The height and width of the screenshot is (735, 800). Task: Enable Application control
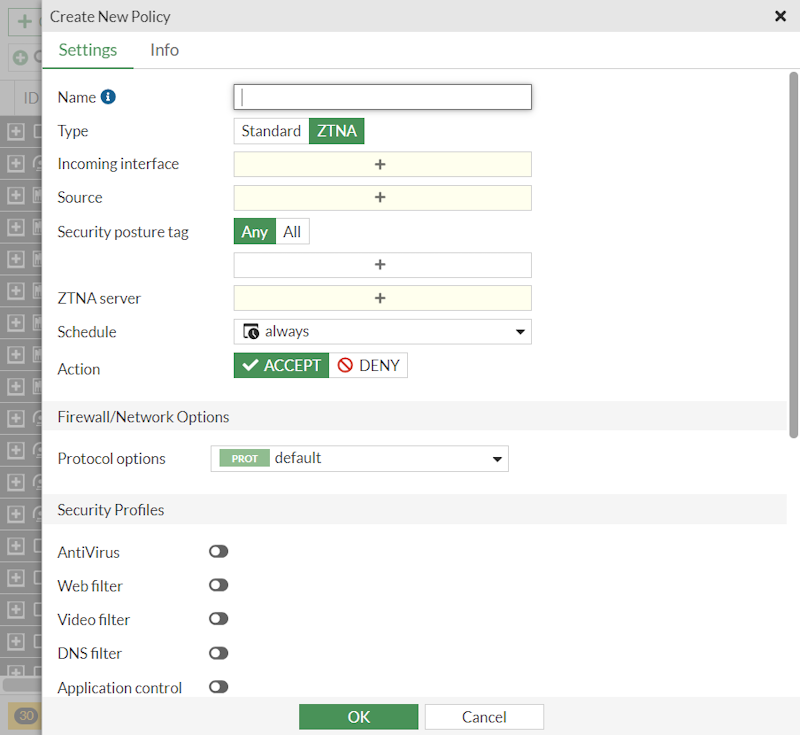pyautogui.click(x=218, y=687)
